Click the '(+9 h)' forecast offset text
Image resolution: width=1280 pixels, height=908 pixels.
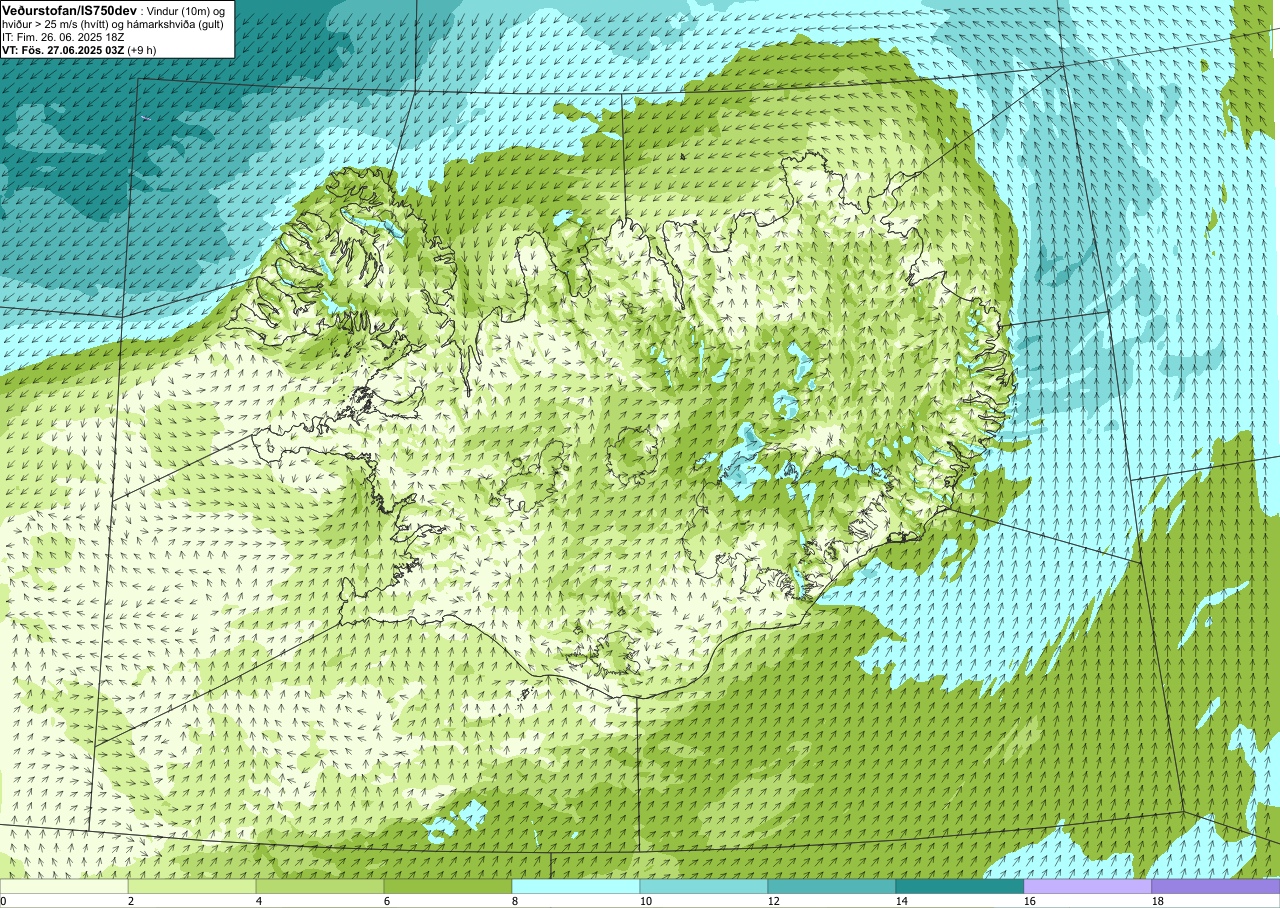[142, 50]
